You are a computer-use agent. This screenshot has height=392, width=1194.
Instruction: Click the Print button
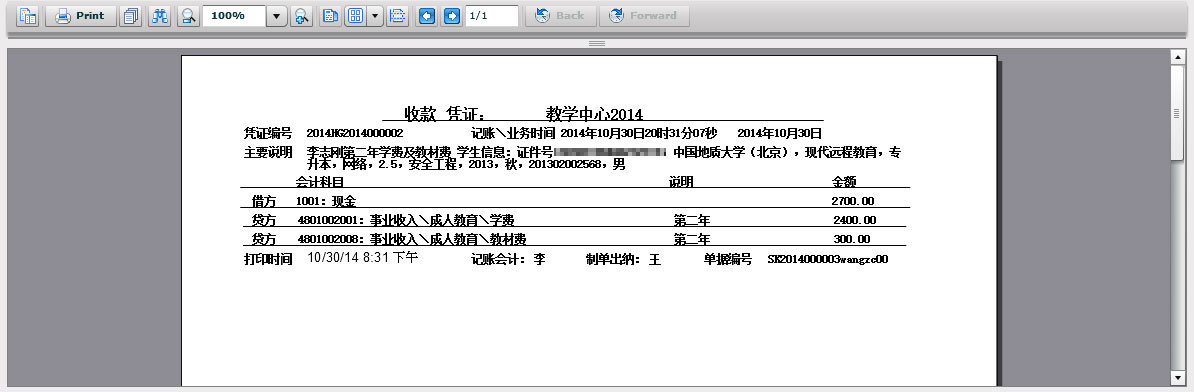(x=80, y=16)
